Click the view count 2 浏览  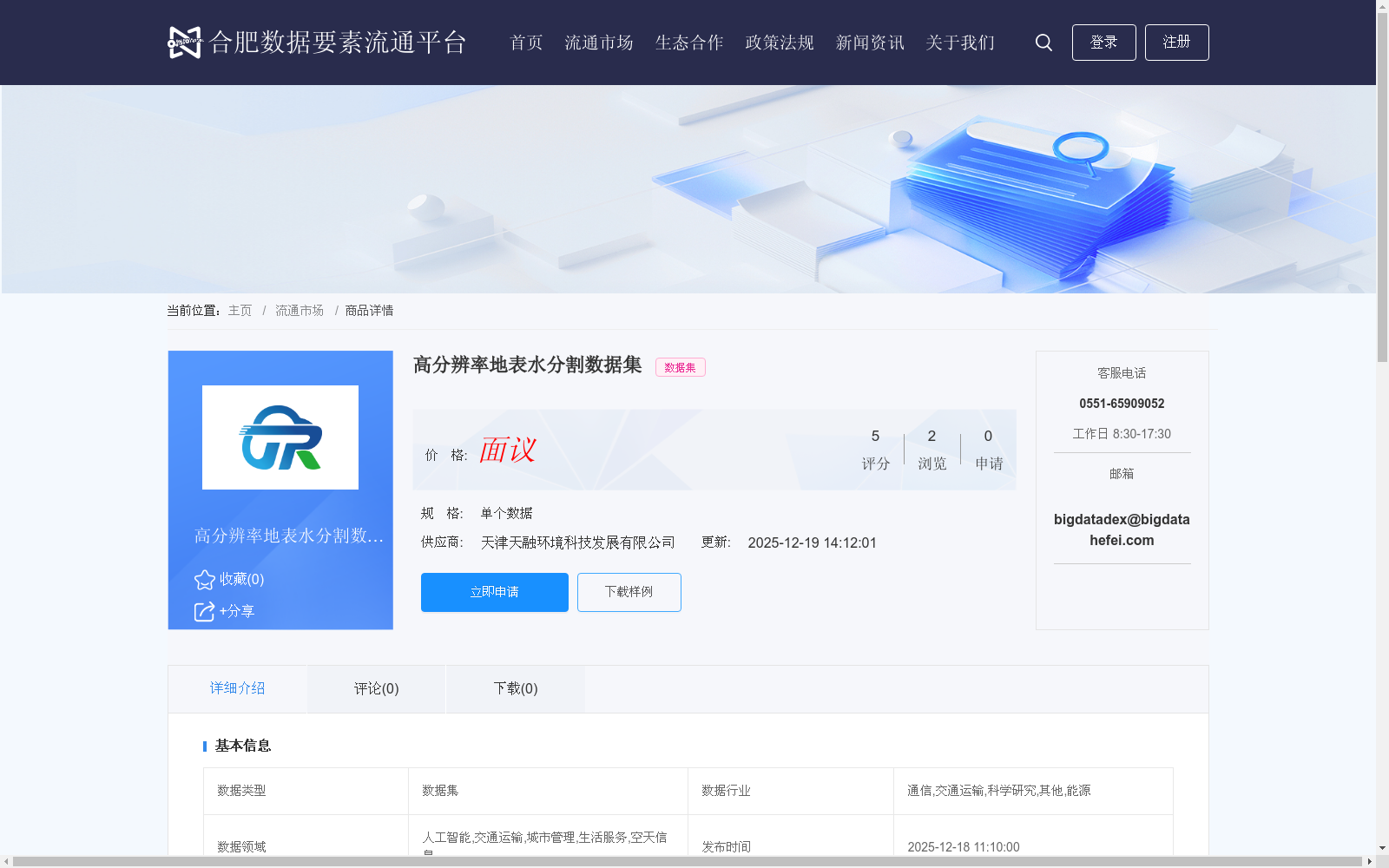pos(932,450)
